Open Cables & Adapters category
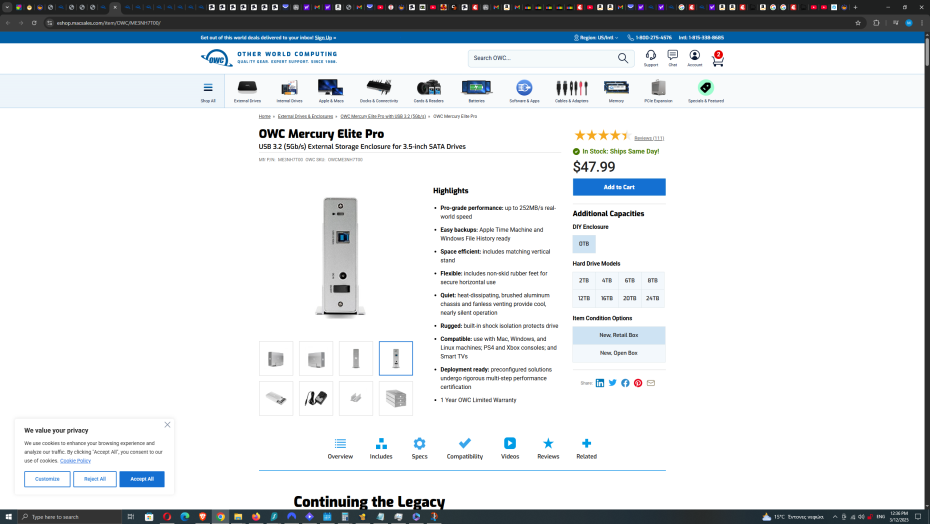This screenshot has width=930, height=524. coord(572,91)
